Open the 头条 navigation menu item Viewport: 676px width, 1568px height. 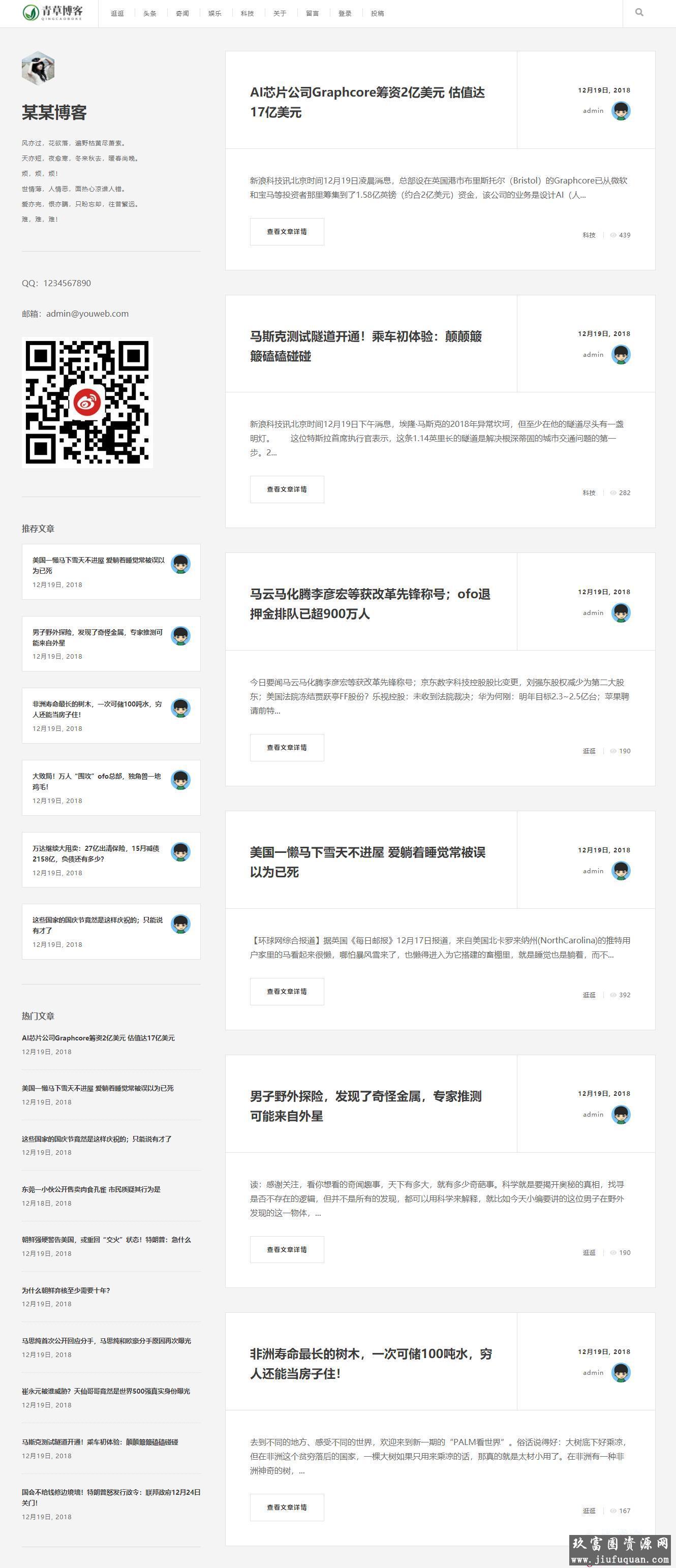(x=149, y=13)
